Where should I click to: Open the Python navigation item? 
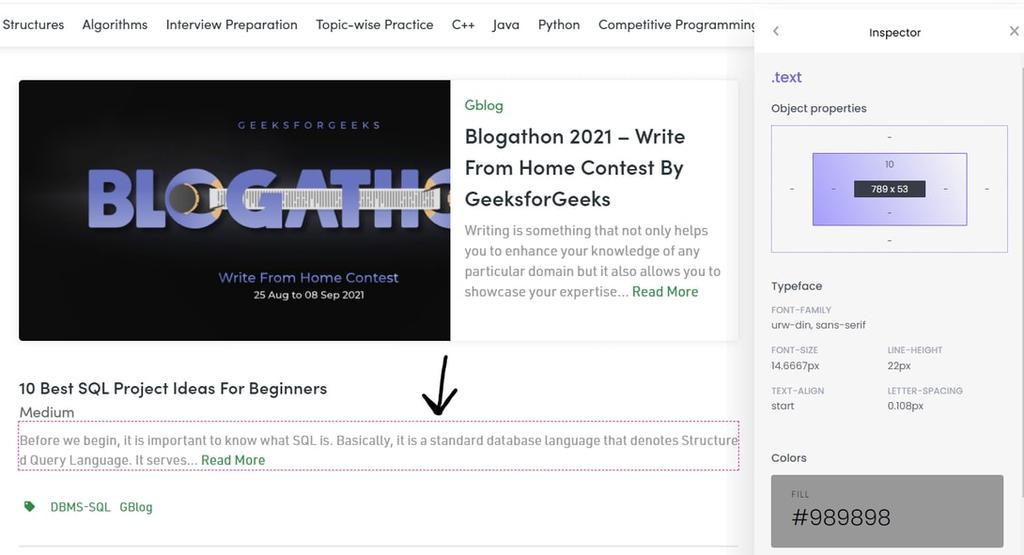coord(559,25)
